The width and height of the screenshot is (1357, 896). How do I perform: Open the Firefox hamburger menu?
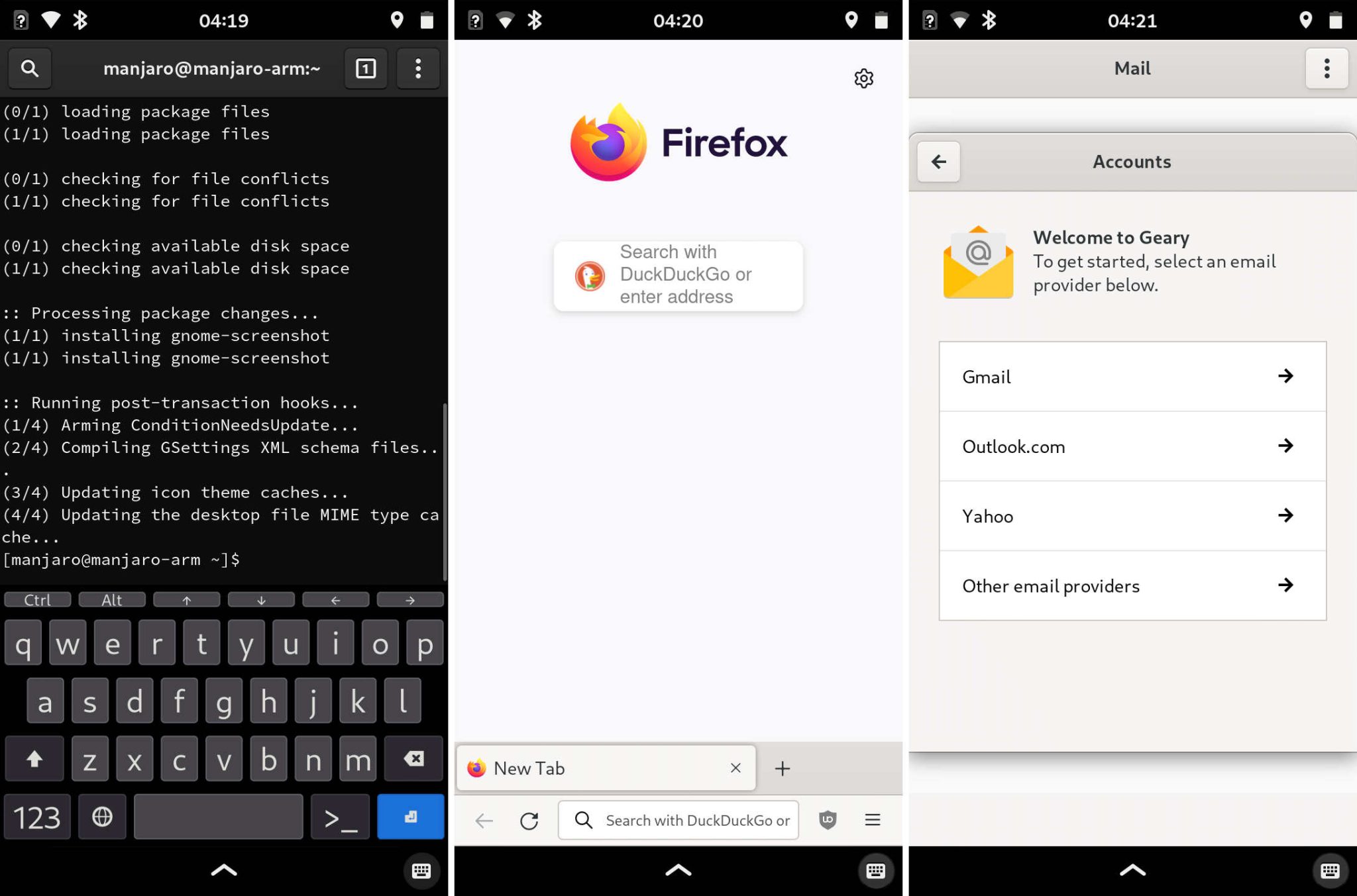pos(873,820)
